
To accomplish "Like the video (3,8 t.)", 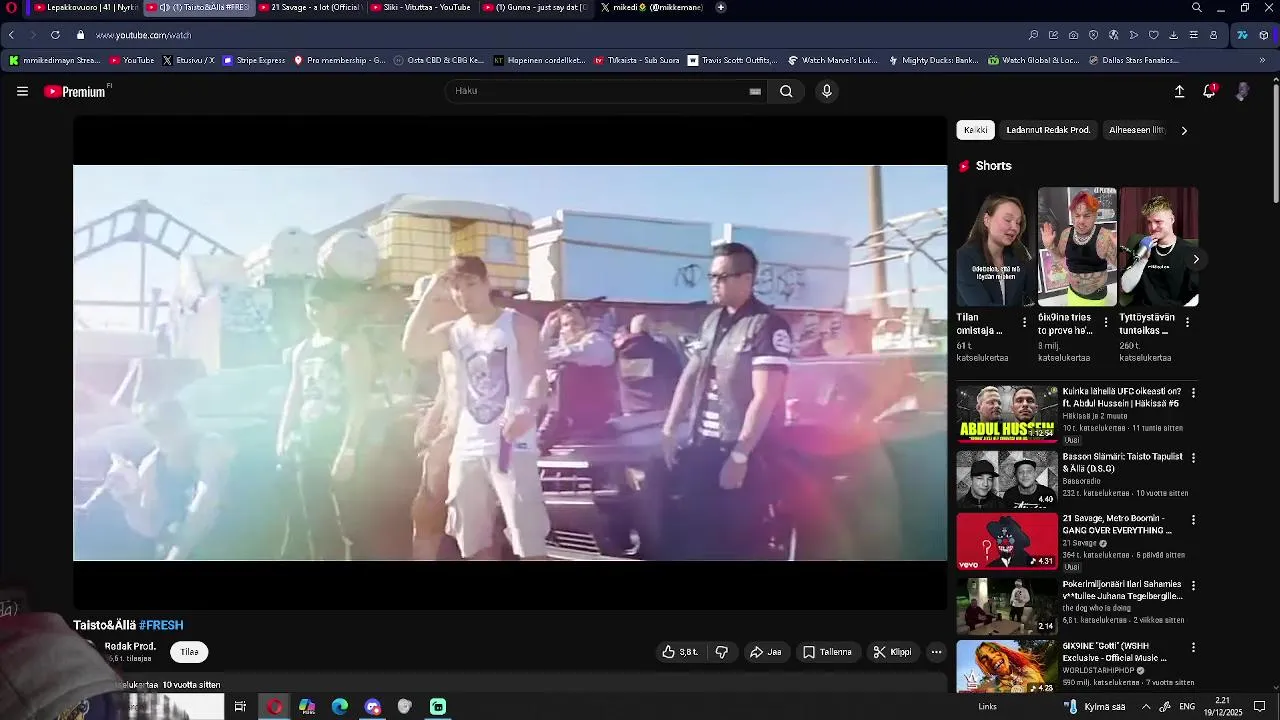I will pos(680,652).
